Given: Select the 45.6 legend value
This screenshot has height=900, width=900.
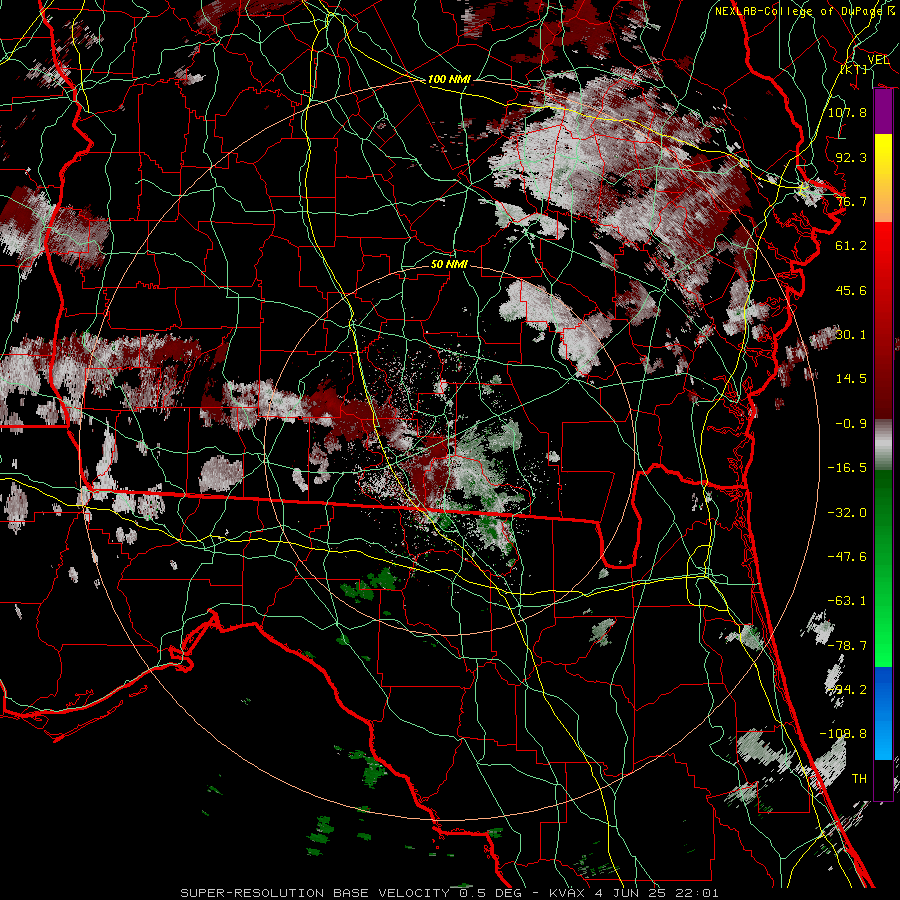Looking at the screenshot, I should (851, 290).
